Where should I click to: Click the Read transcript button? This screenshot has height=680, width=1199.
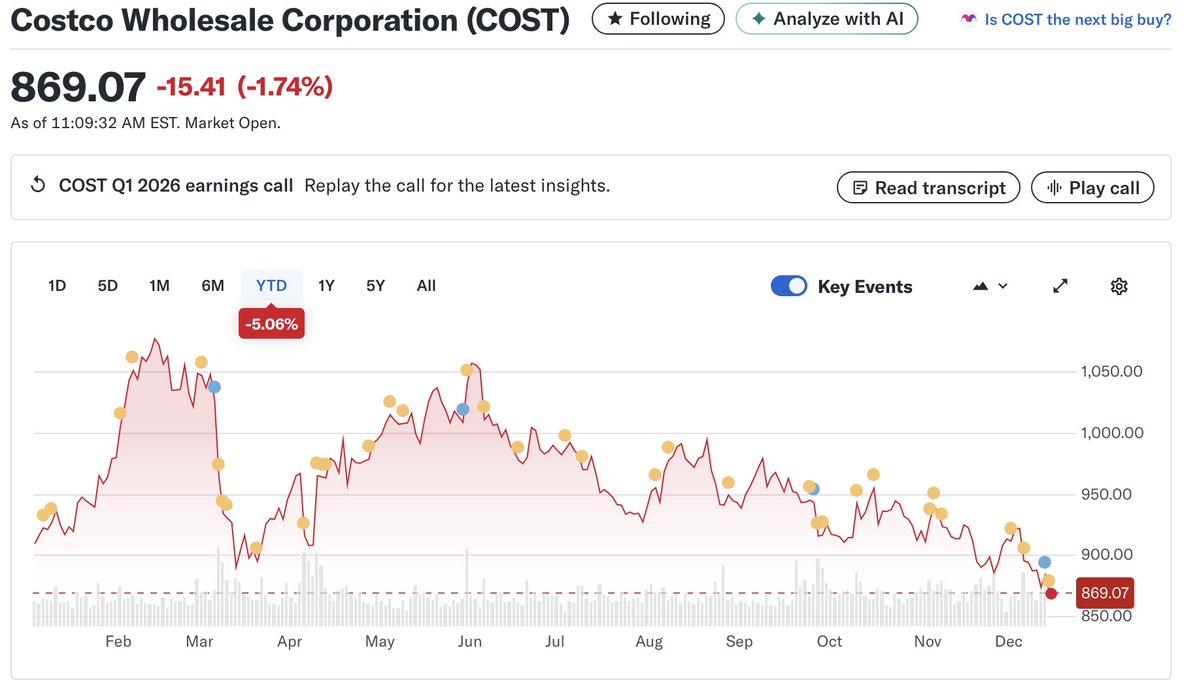(x=928, y=187)
